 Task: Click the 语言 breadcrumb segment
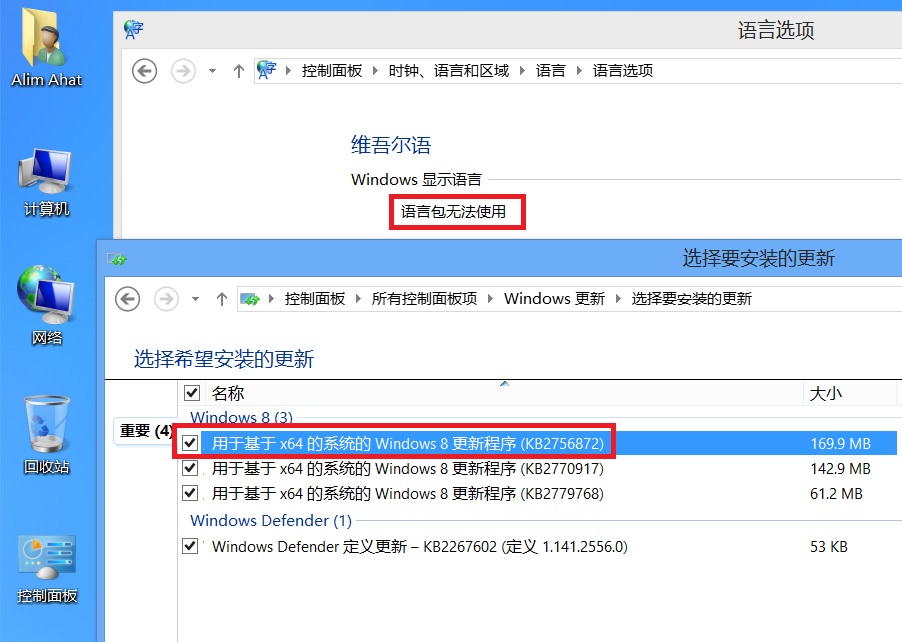[551, 71]
